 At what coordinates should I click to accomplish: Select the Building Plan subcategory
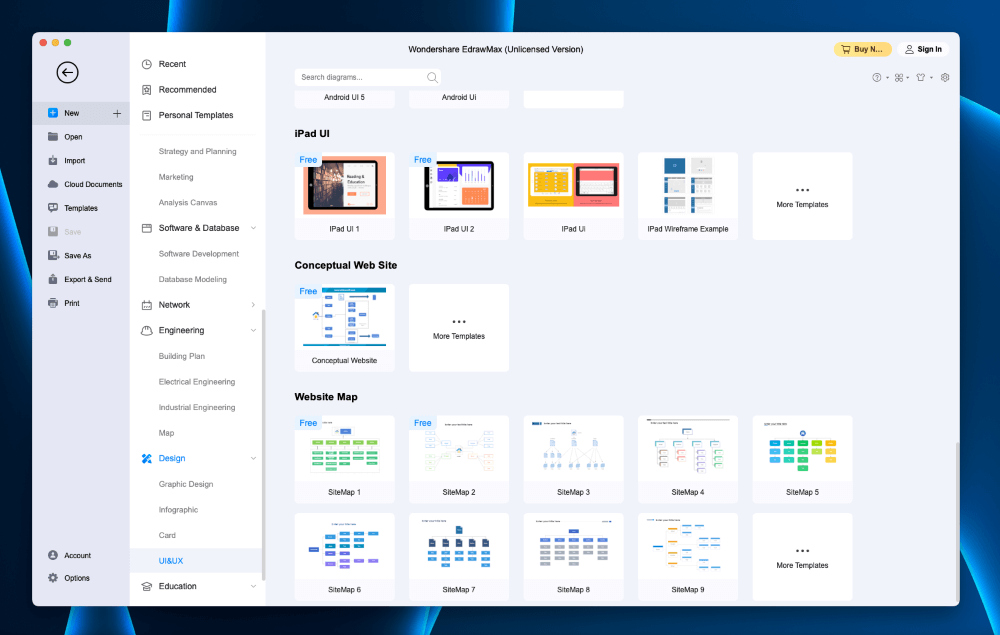click(x=182, y=356)
